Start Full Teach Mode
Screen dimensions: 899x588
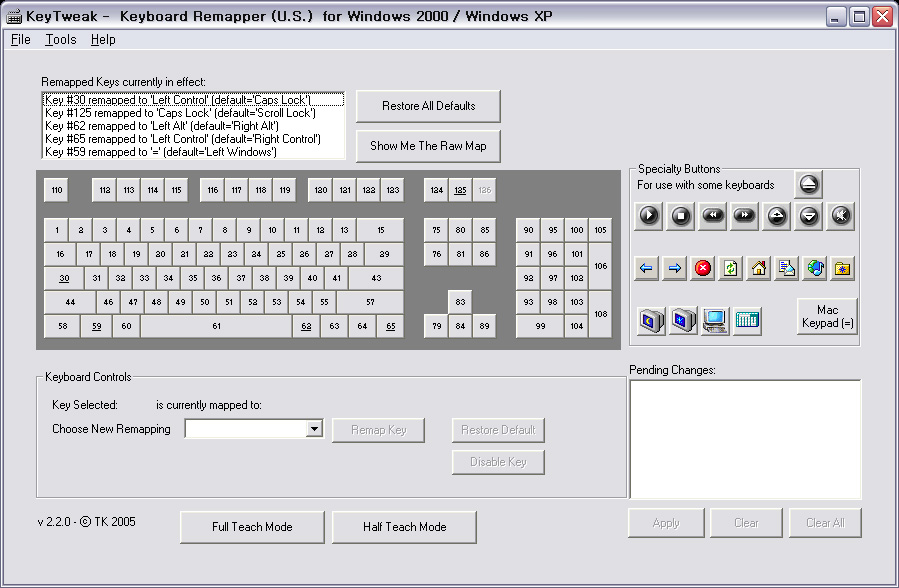click(252, 527)
